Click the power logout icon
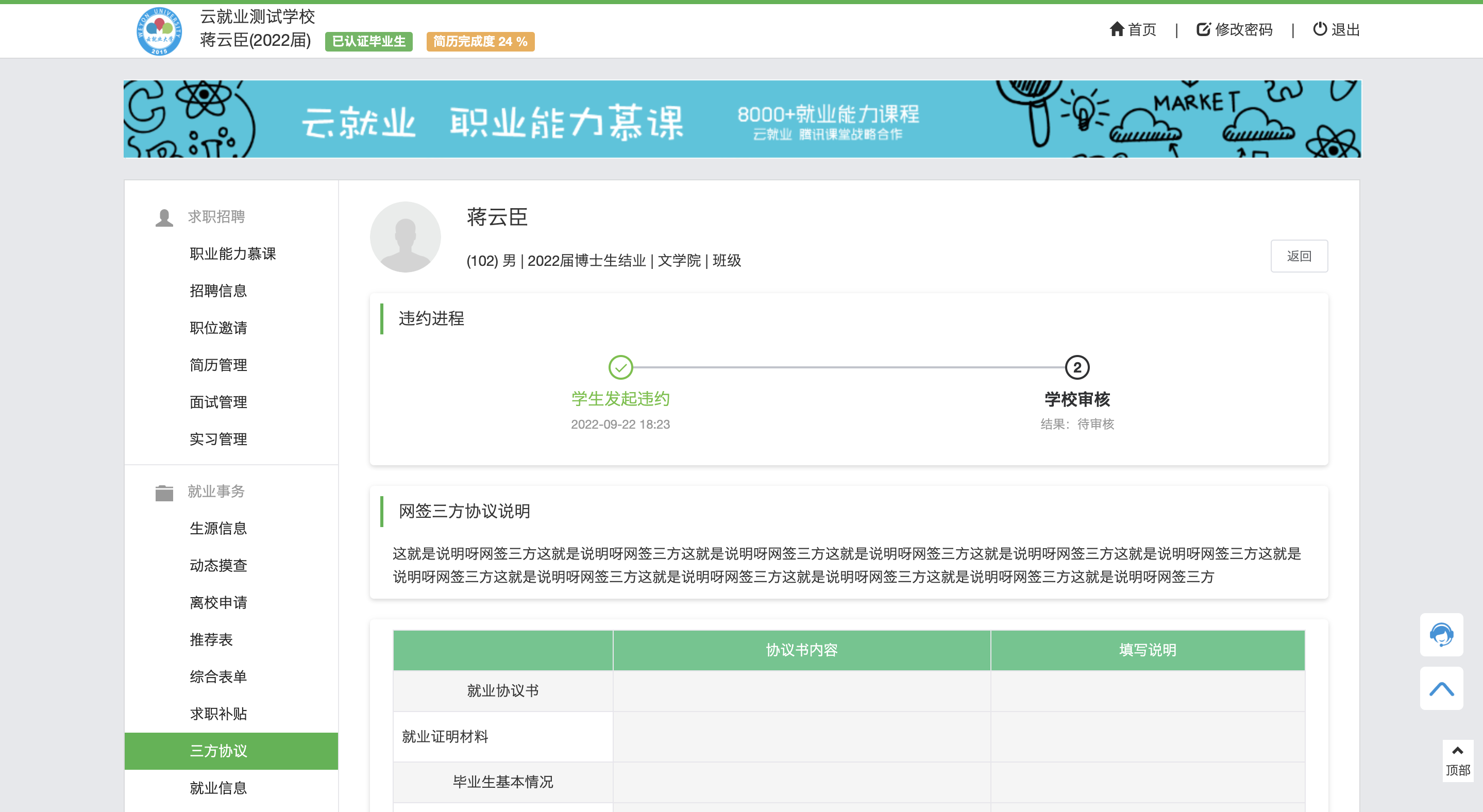 (x=1320, y=29)
